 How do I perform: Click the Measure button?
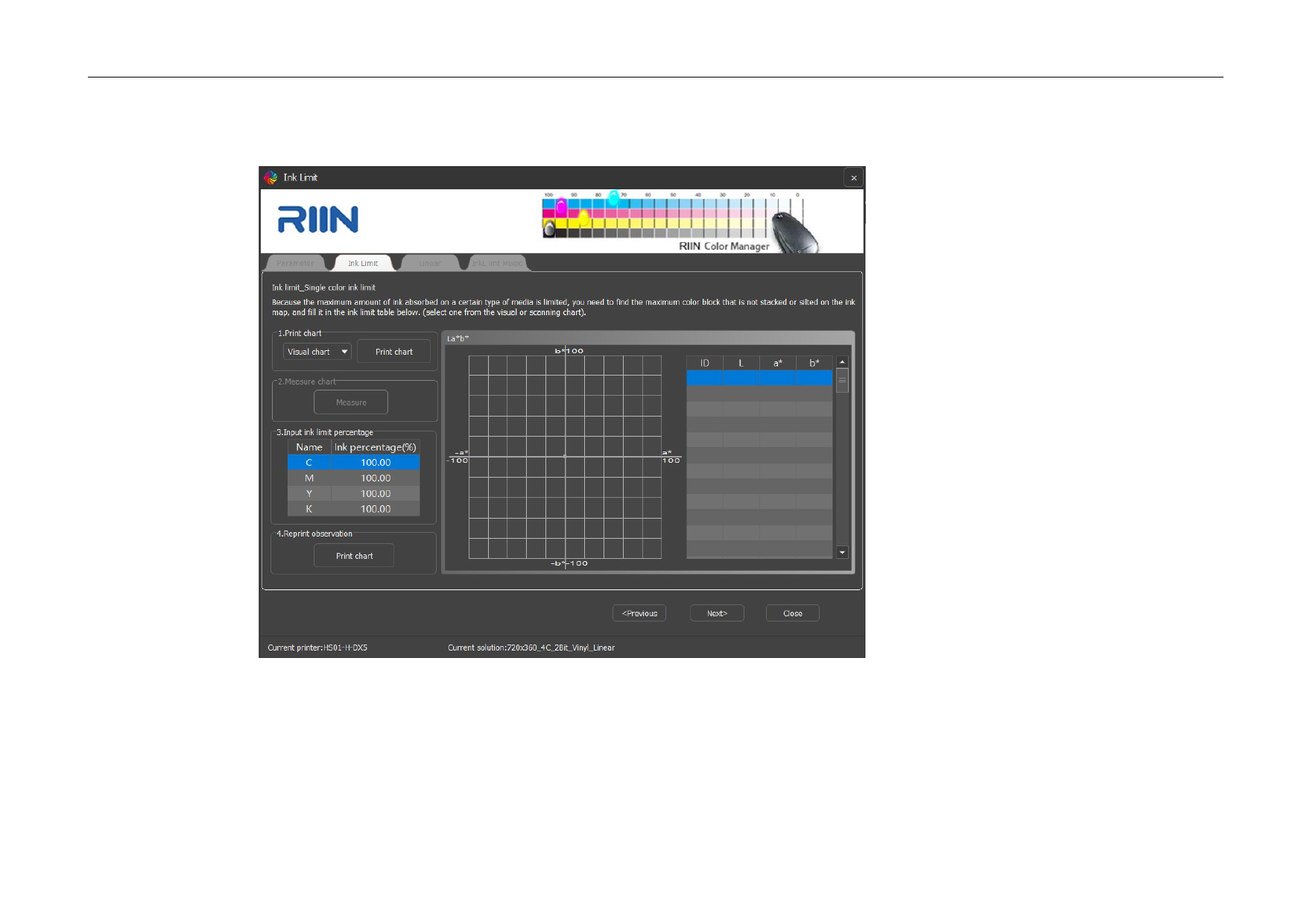pos(351,402)
